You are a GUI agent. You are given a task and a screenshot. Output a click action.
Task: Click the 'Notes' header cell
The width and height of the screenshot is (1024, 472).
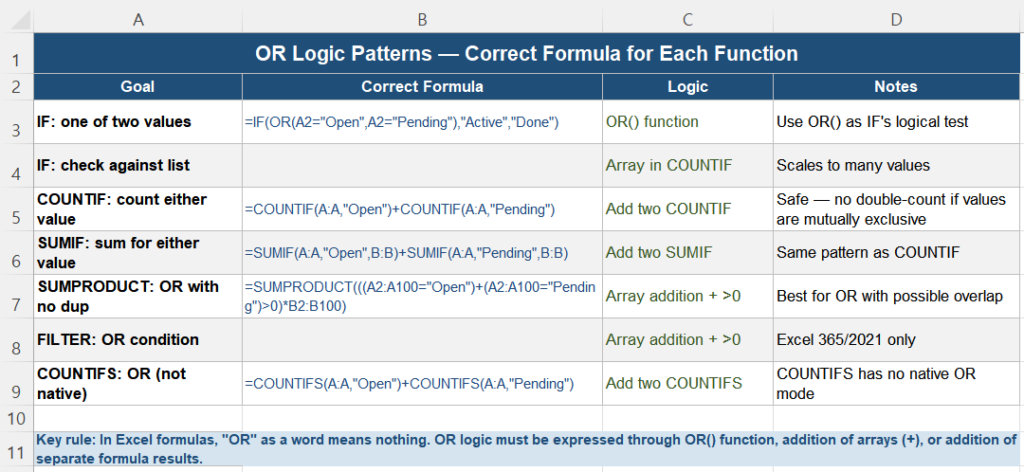[x=896, y=87]
